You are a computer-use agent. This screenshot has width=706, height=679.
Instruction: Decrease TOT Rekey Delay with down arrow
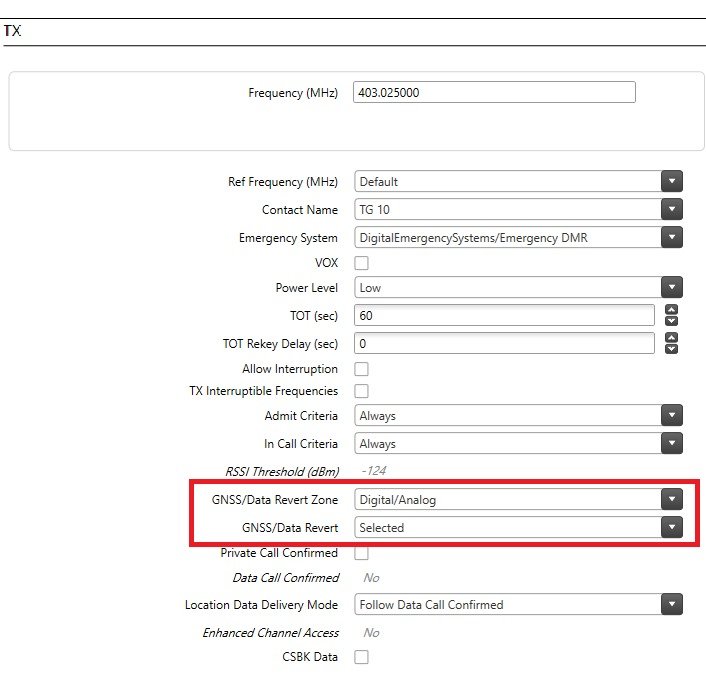click(671, 349)
